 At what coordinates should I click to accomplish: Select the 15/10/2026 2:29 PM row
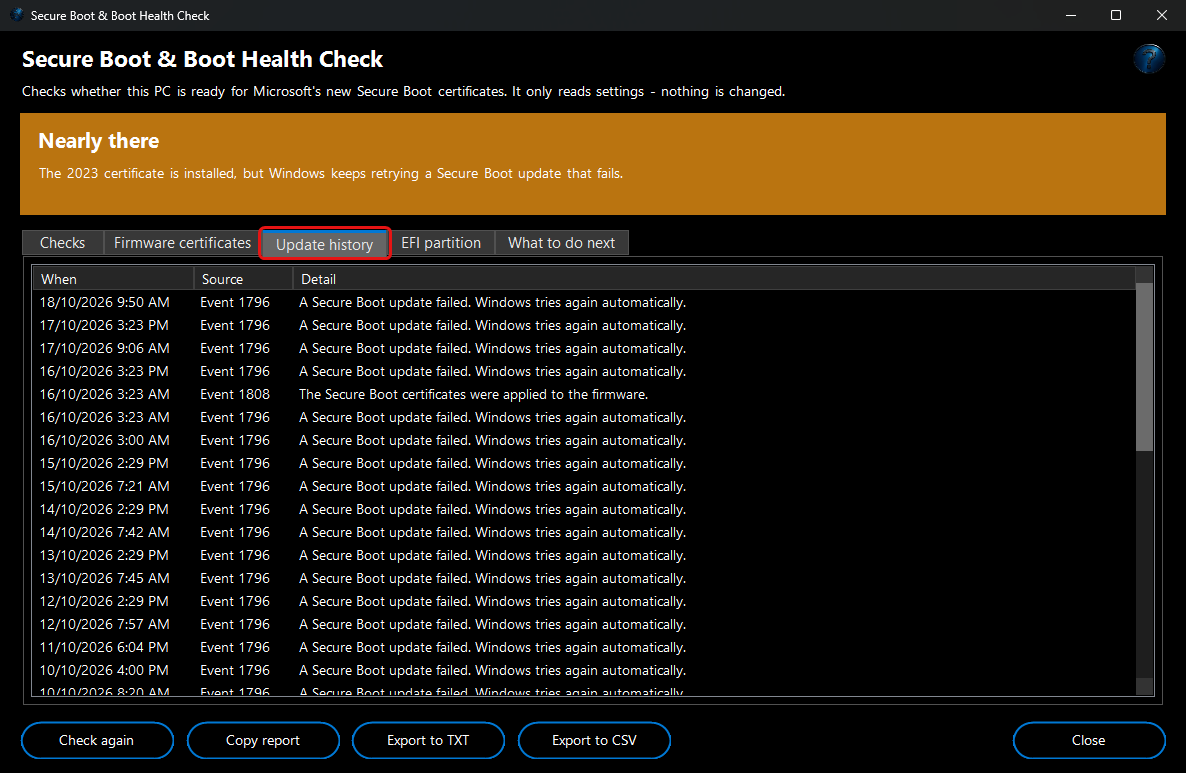(584, 464)
